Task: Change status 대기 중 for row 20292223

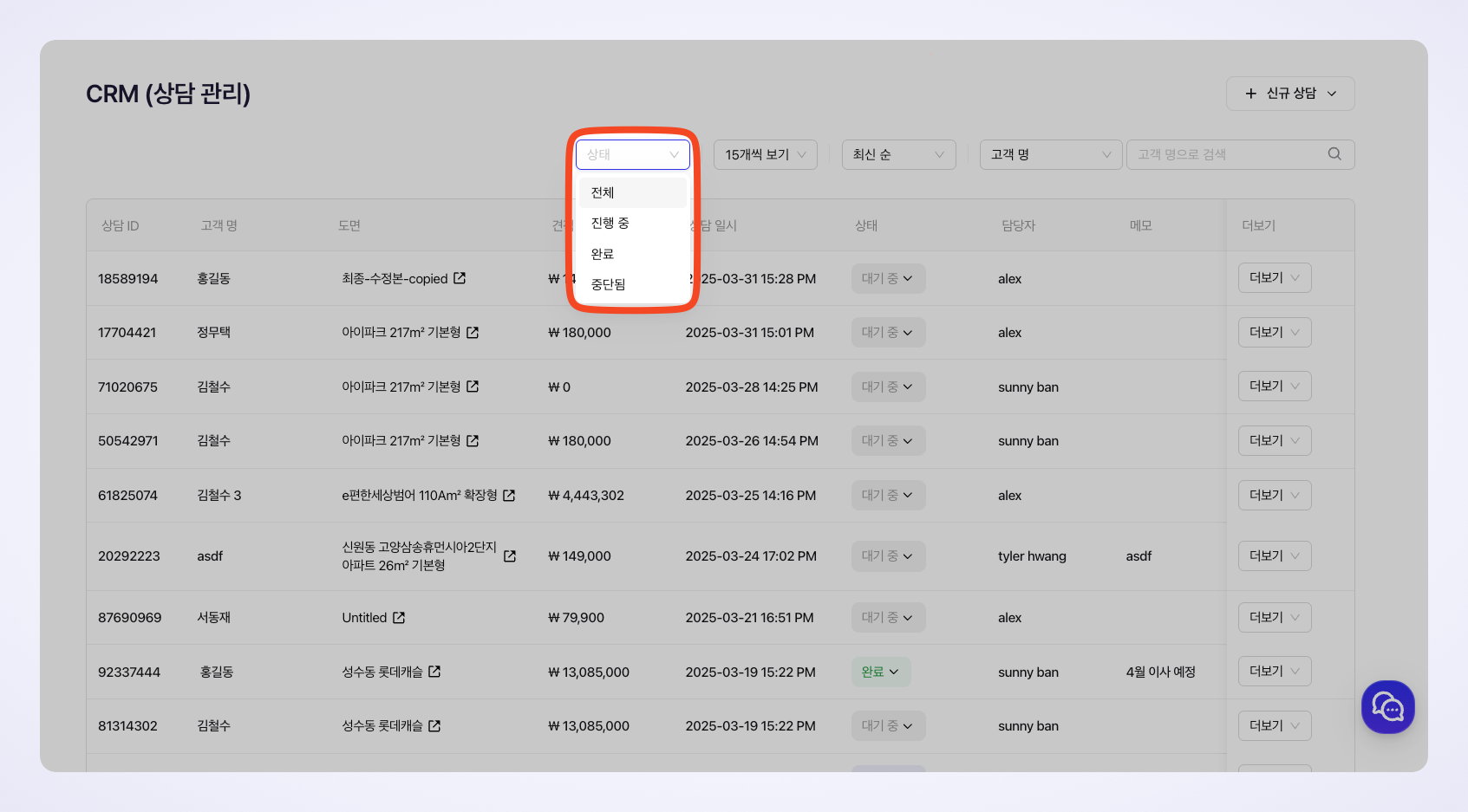Action: tap(888, 556)
